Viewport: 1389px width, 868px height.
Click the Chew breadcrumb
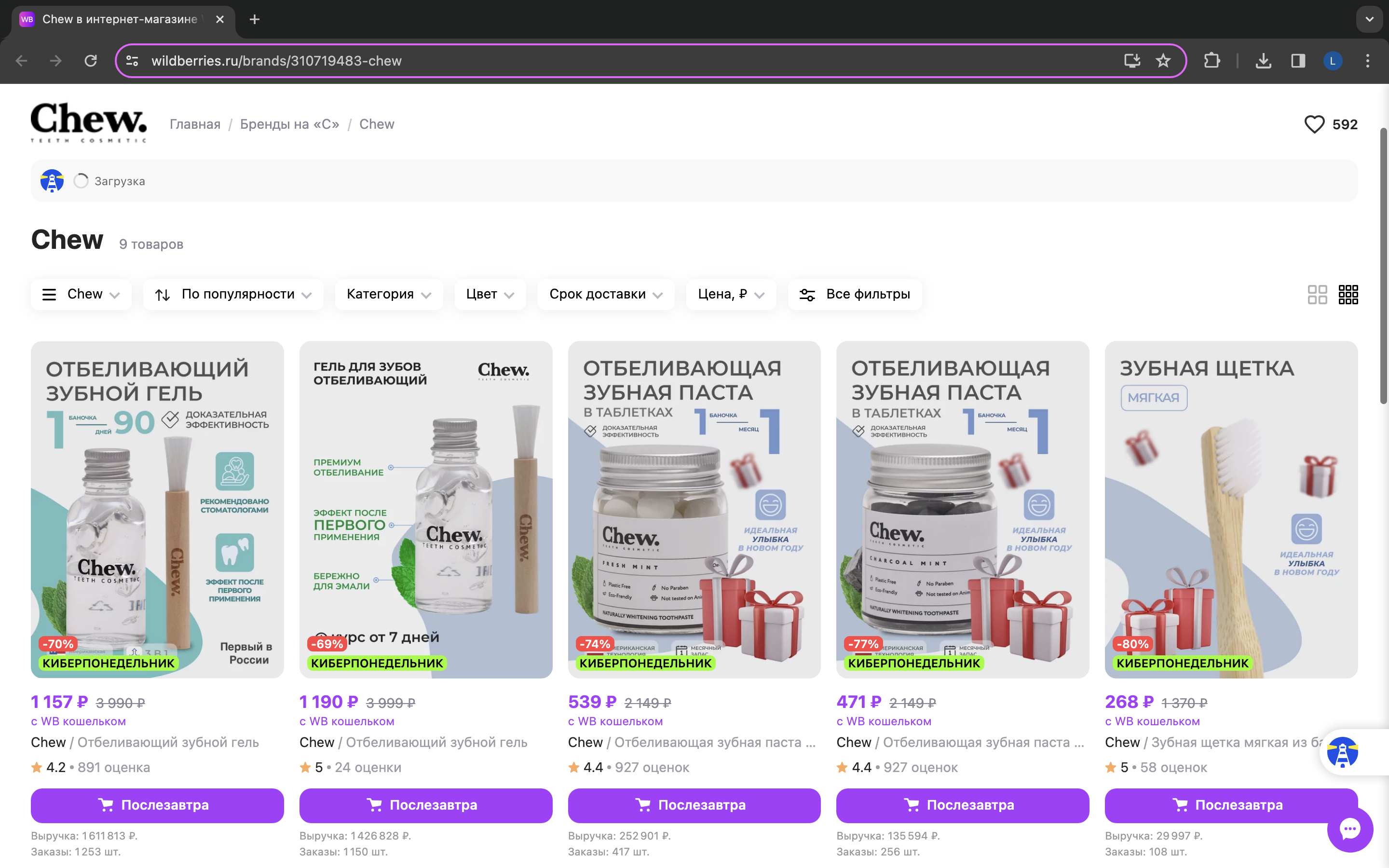[x=377, y=124]
